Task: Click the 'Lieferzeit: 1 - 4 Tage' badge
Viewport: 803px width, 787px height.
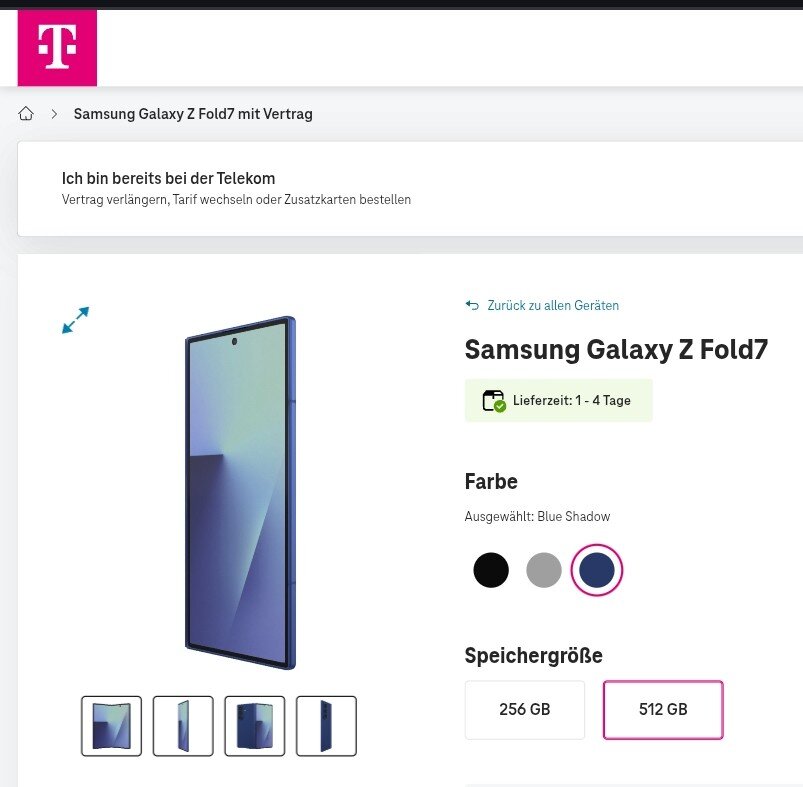Action: [x=571, y=400]
